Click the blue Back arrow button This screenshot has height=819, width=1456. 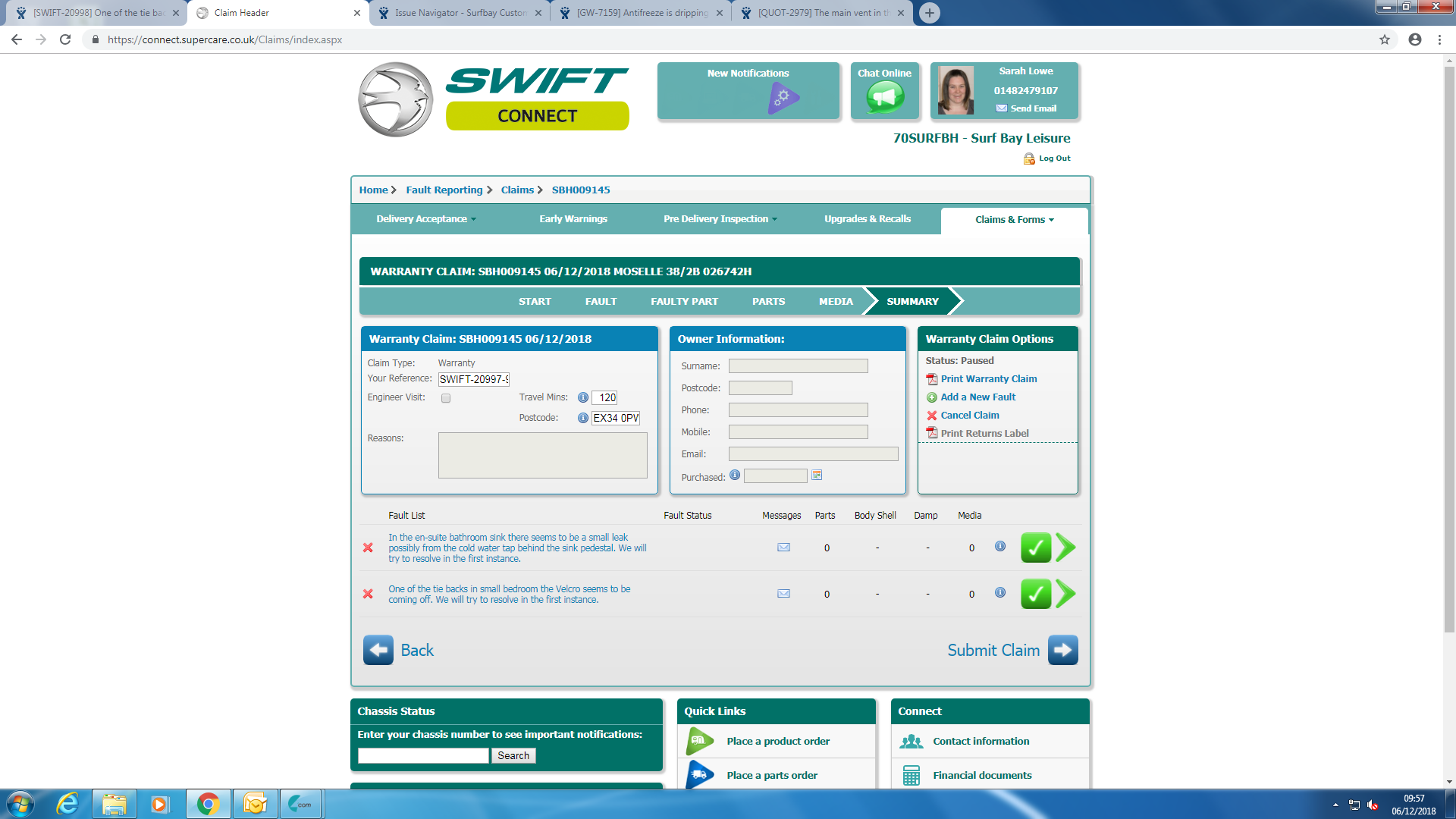(378, 650)
